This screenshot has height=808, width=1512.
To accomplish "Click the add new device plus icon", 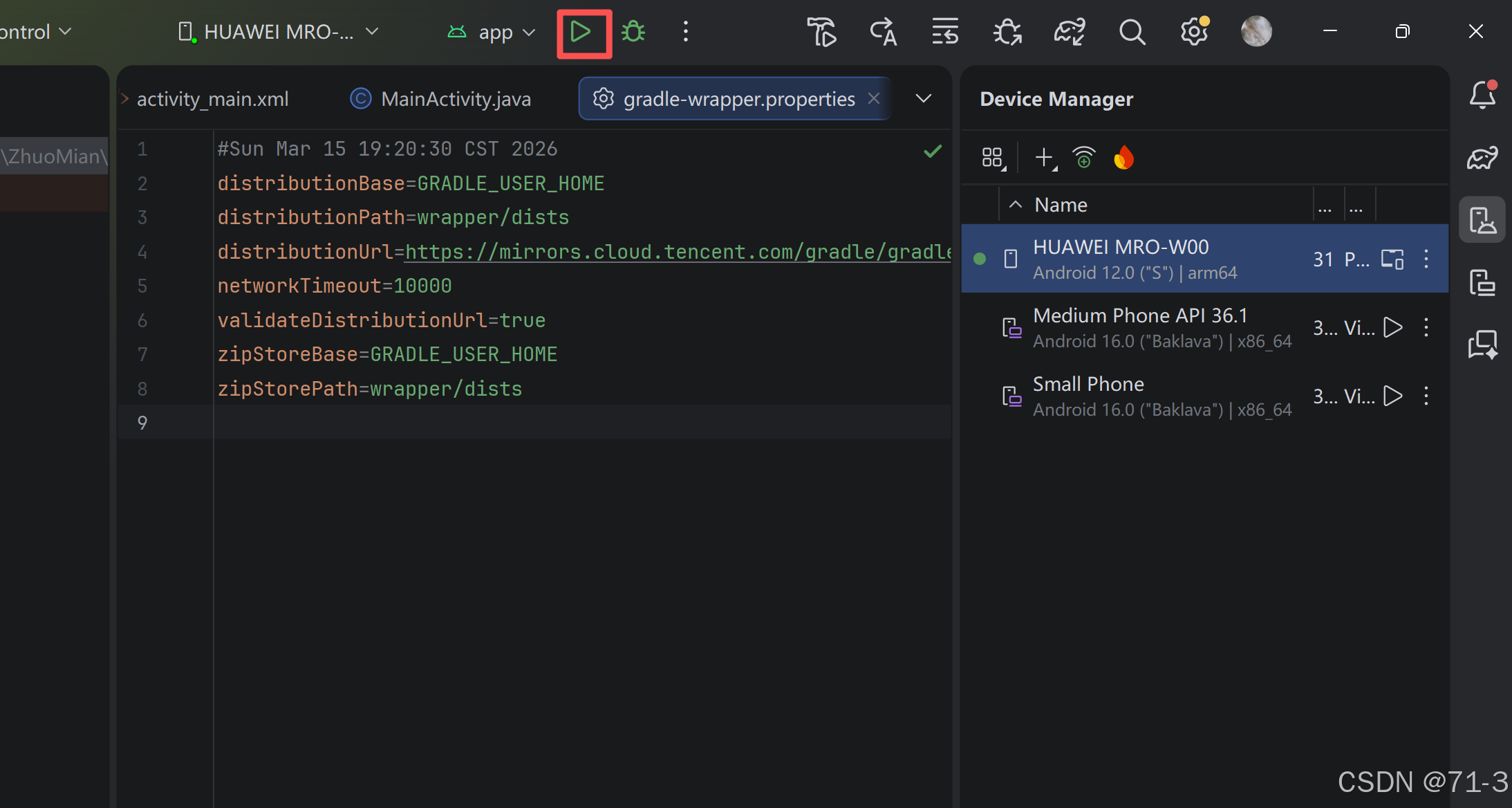I will (x=1045, y=158).
